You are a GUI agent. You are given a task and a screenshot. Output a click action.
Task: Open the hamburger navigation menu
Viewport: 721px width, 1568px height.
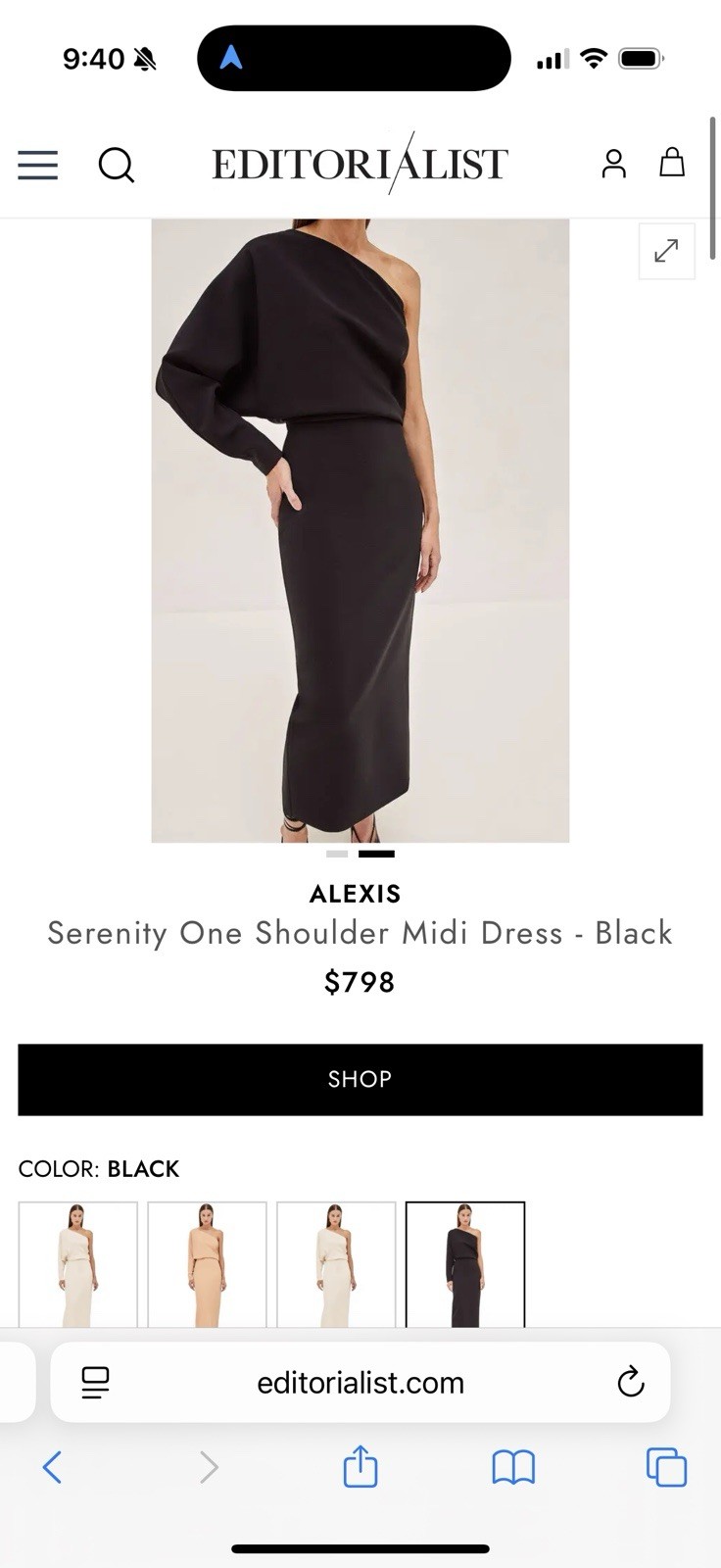point(38,165)
